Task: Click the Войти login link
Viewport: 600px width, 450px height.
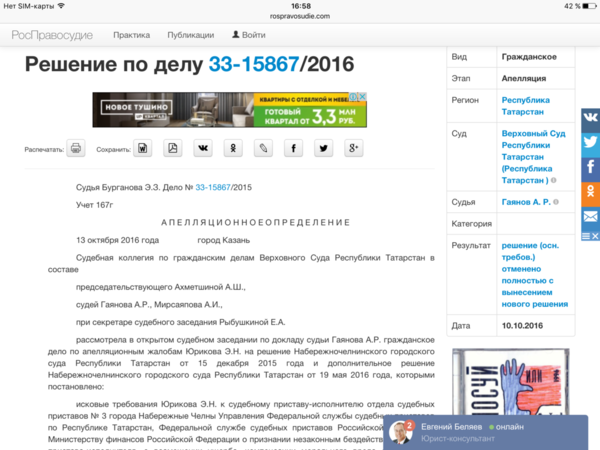Action: 248,34
